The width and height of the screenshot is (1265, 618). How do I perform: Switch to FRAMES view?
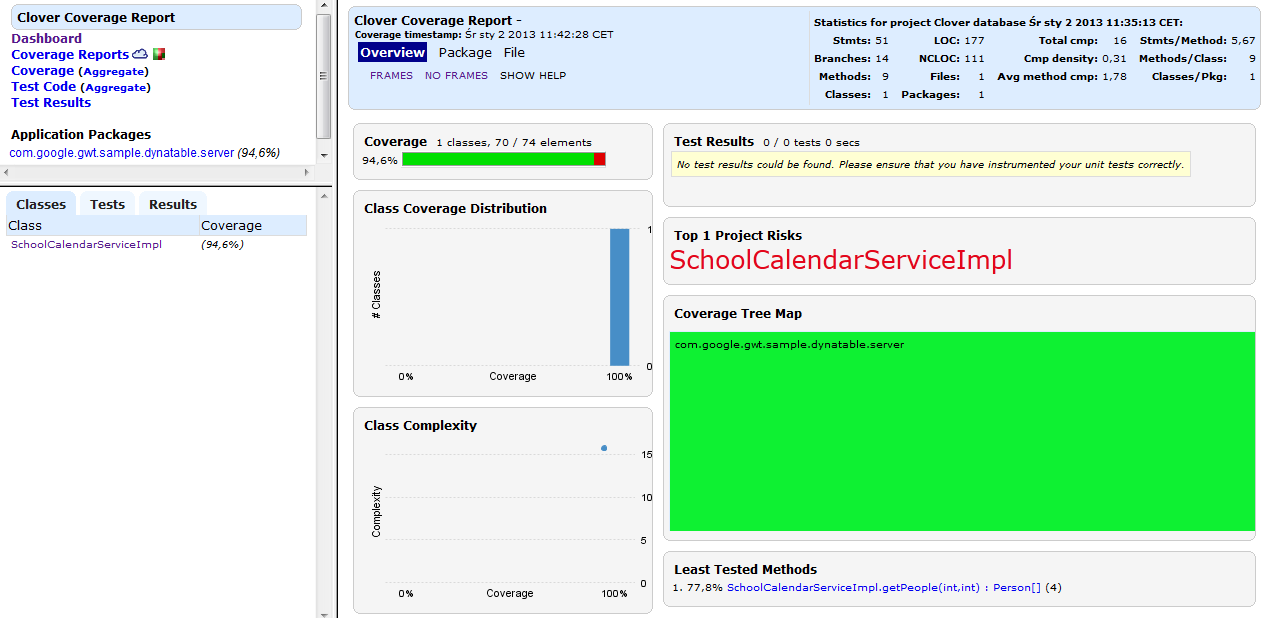[x=391, y=75]
